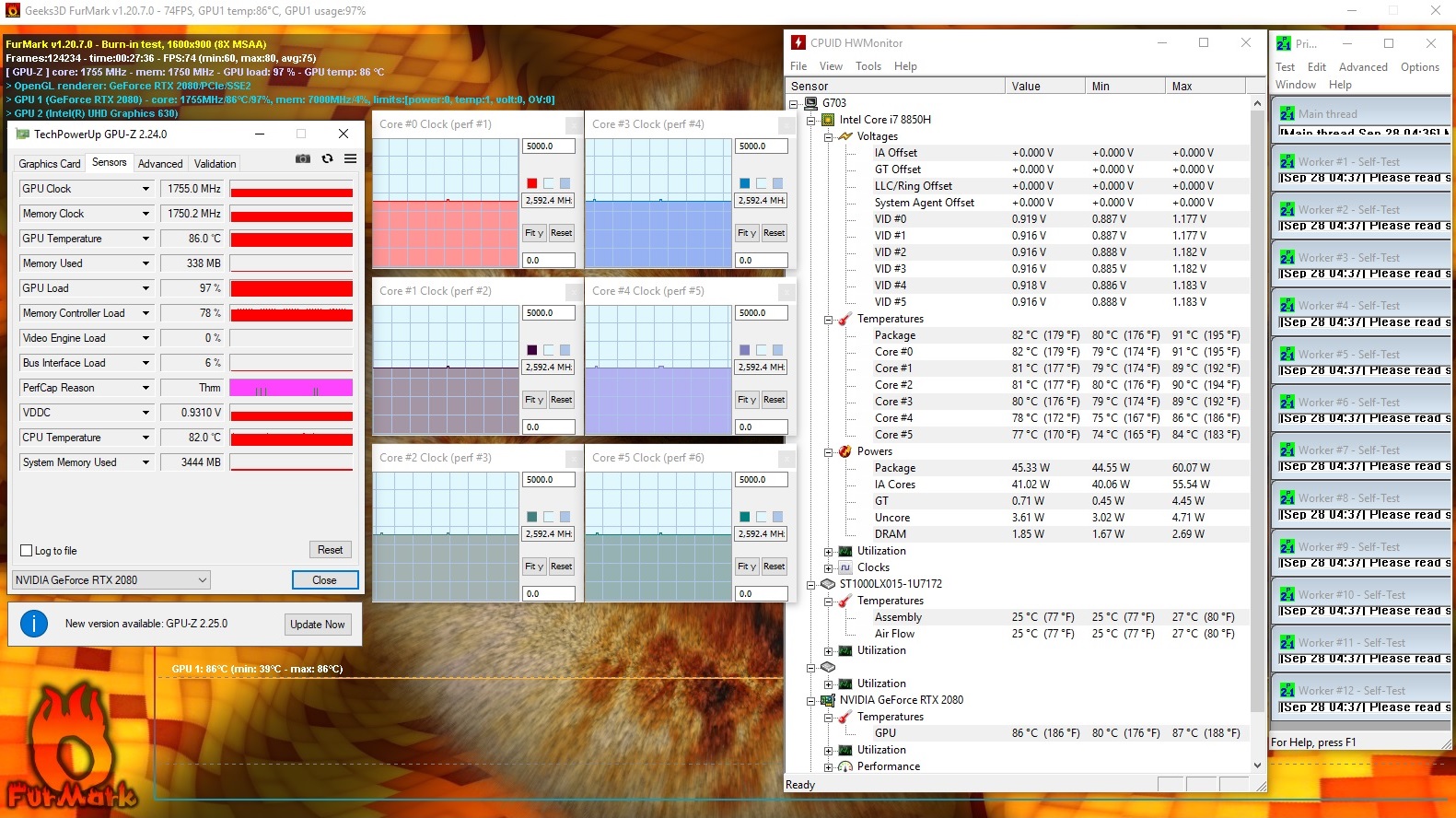Click the GPU-Z refresh icon
Screen dimensions: 1456x818
click(x=327, y=158)
